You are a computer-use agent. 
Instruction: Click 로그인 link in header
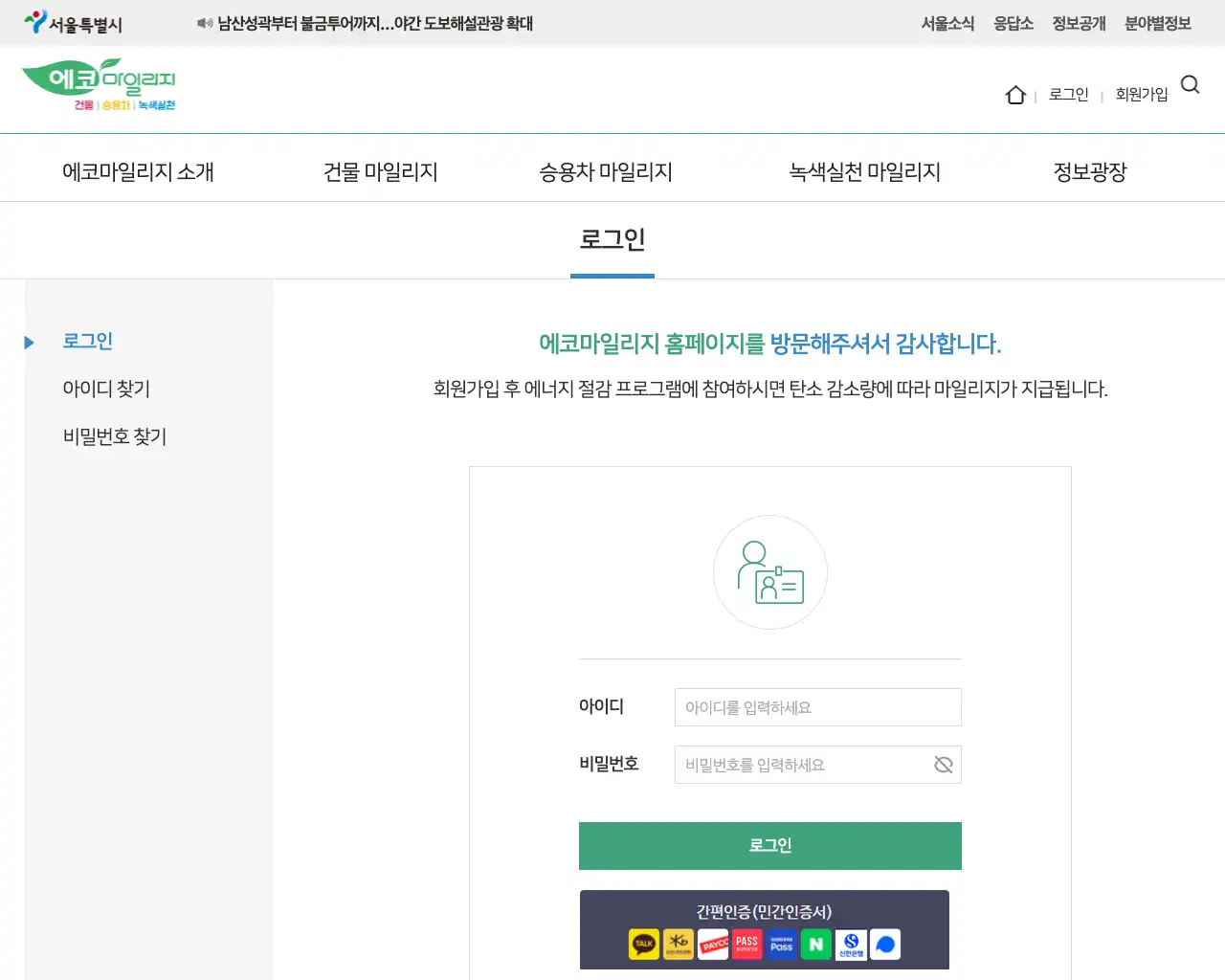1069,95
